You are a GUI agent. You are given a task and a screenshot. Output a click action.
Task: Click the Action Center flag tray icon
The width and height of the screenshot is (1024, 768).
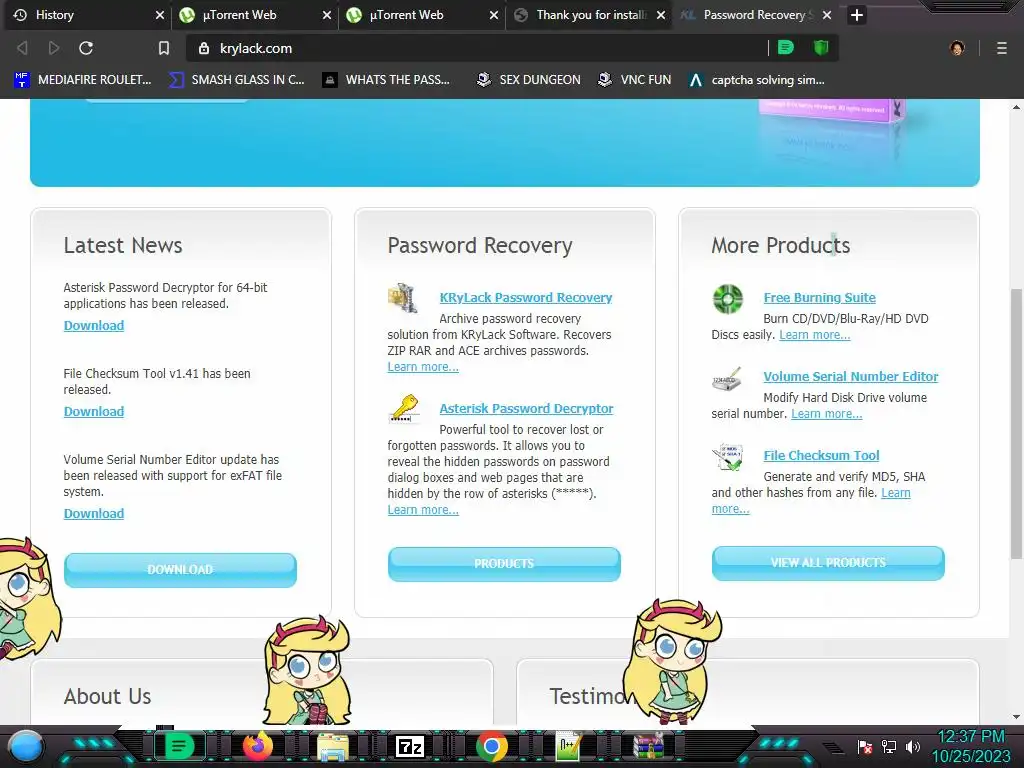[865, 746]
